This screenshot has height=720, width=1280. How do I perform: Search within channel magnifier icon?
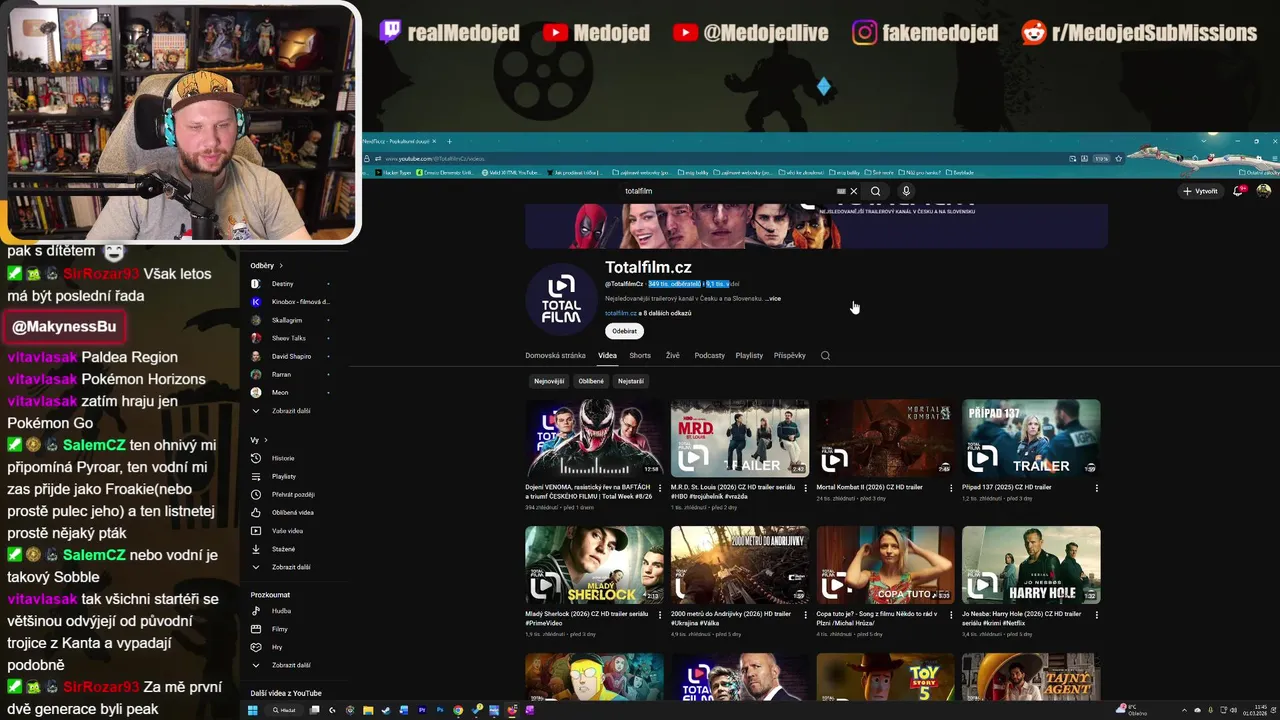tap(825, 355)
